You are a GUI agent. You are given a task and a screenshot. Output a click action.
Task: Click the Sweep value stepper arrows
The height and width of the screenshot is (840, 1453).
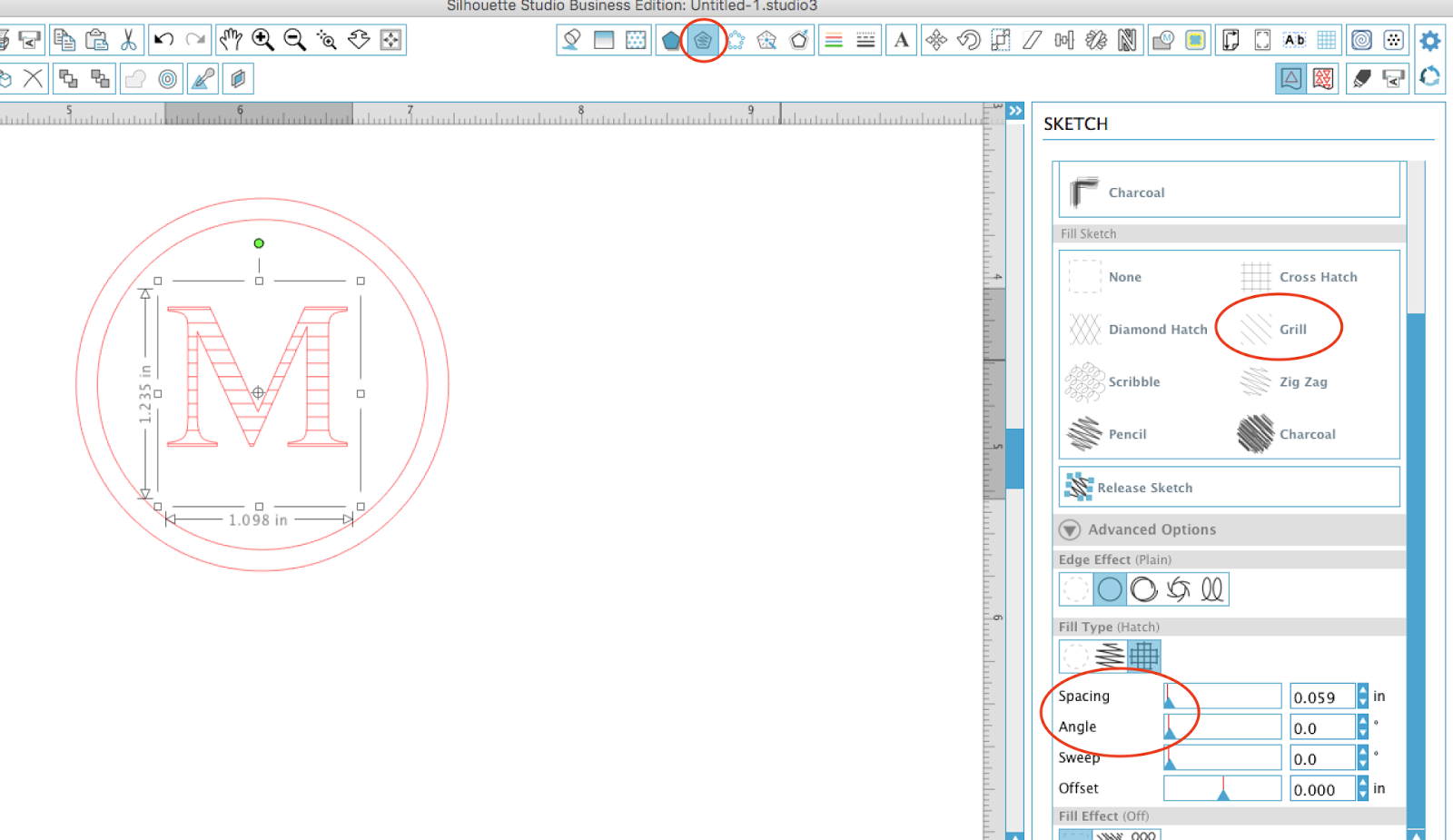(x=1362, y=758)
